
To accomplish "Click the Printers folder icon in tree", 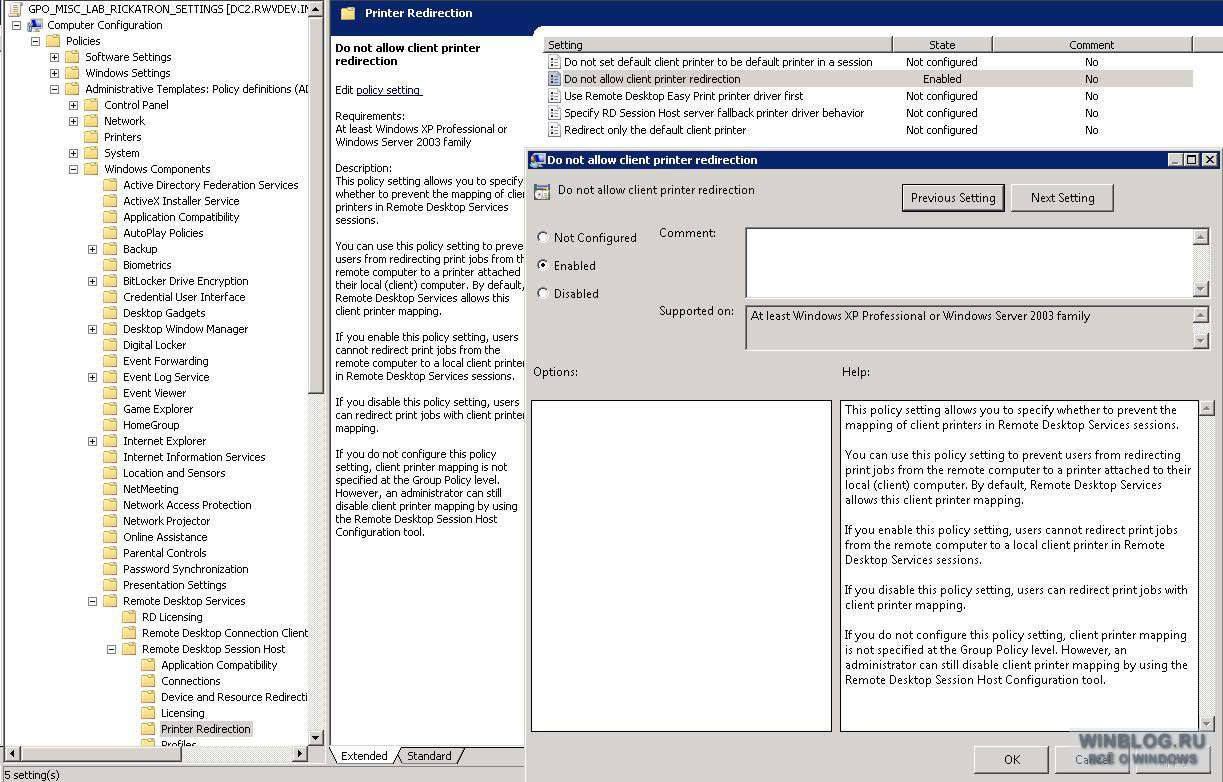I will coord(91,137).
